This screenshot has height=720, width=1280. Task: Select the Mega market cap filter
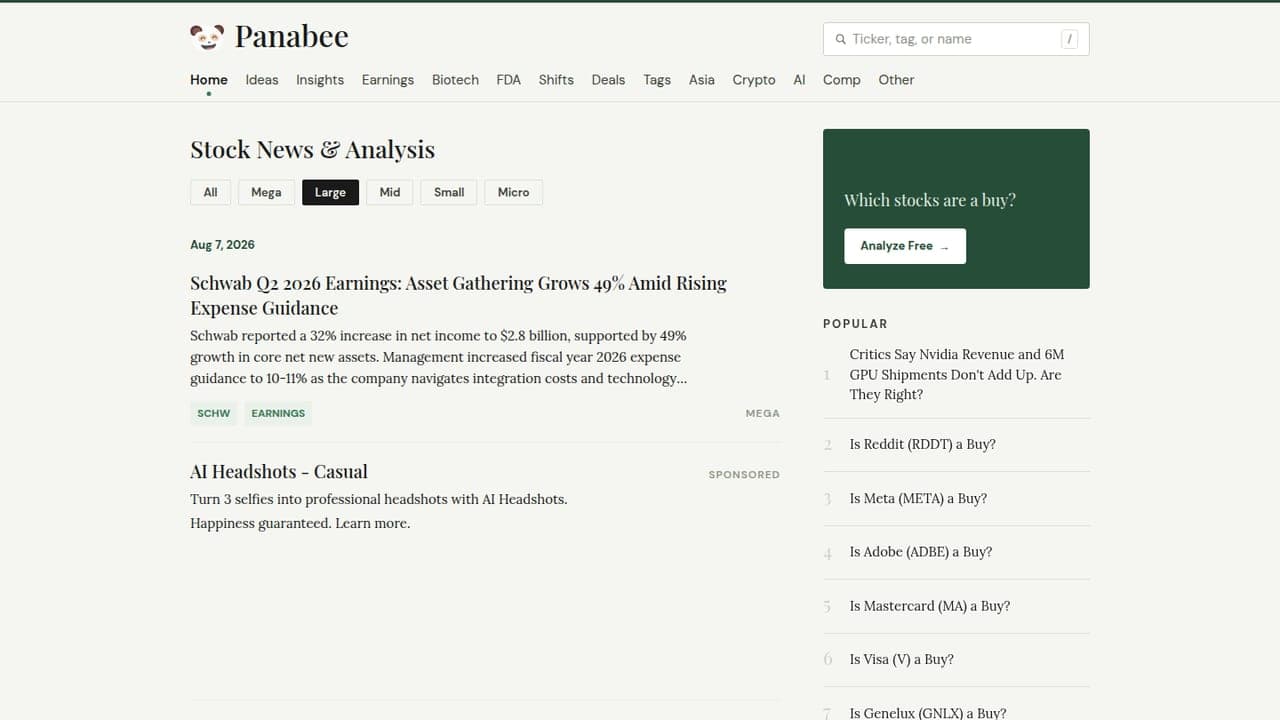(266, 192)
